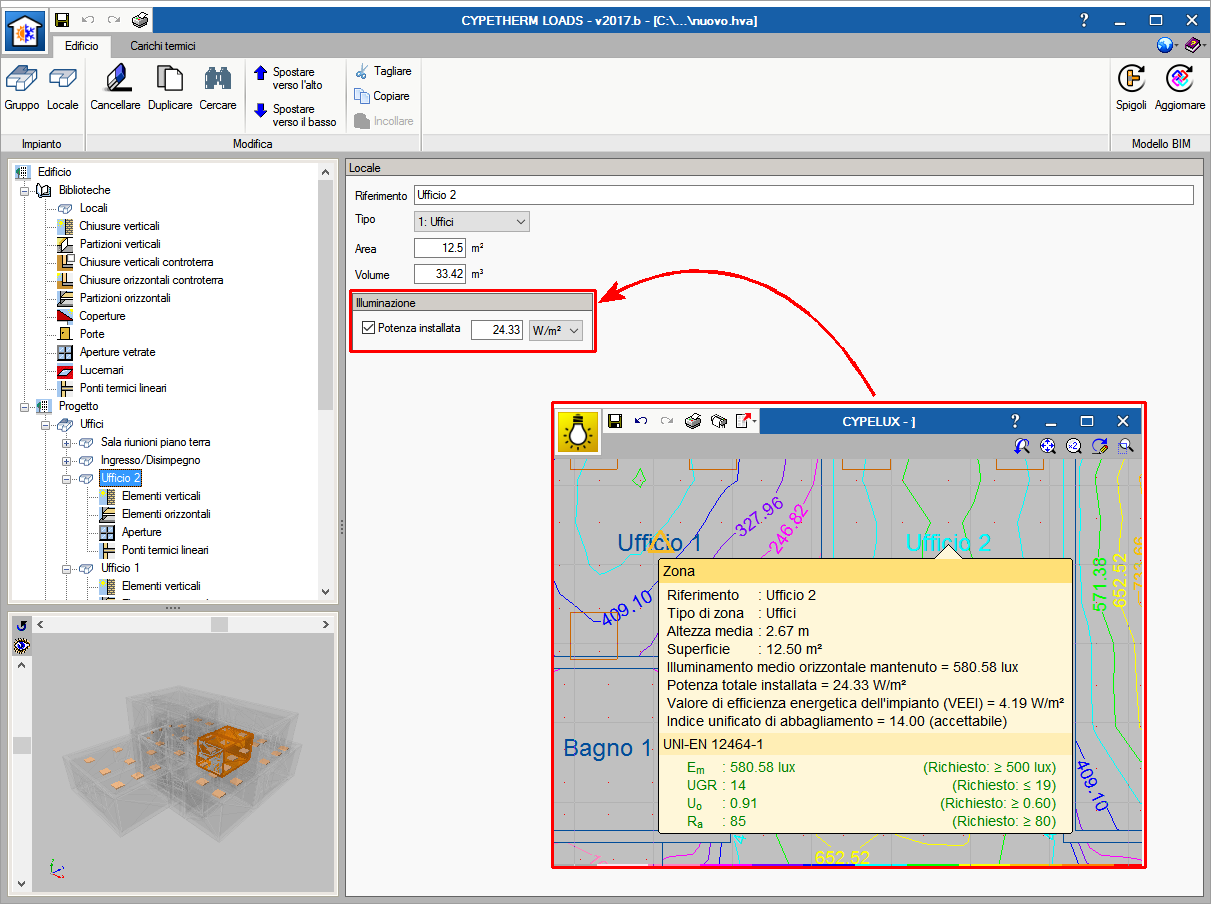
Task: Select Chiusure orizzontali controterra in the library
Action: click(x=152, y=280)
